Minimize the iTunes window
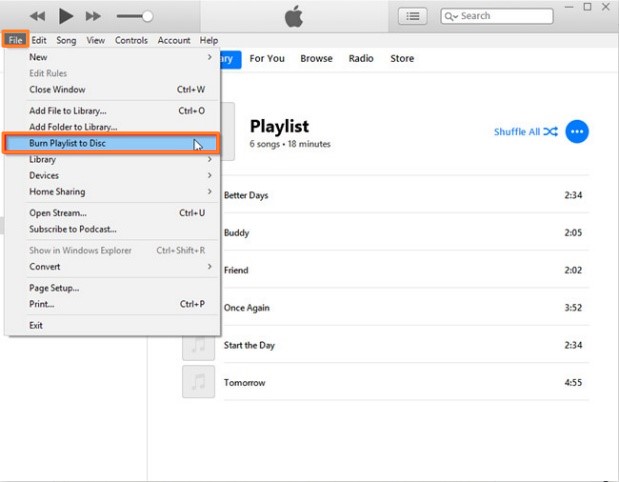The height and width of the screenshot is (482, 619). [x=569, y=7]
